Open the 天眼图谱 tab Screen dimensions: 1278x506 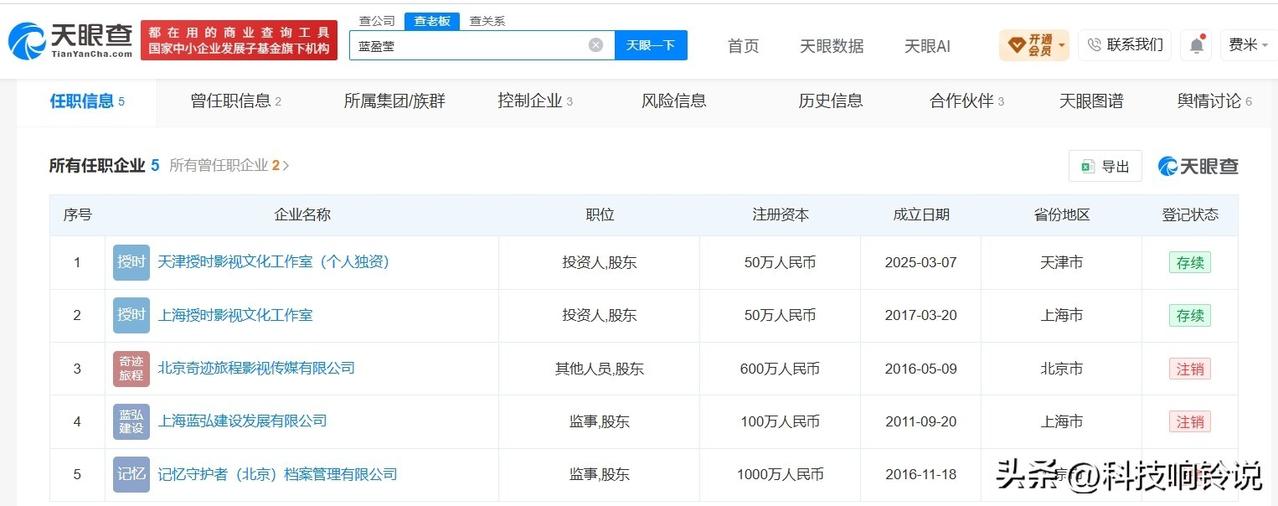(1091, 101)
